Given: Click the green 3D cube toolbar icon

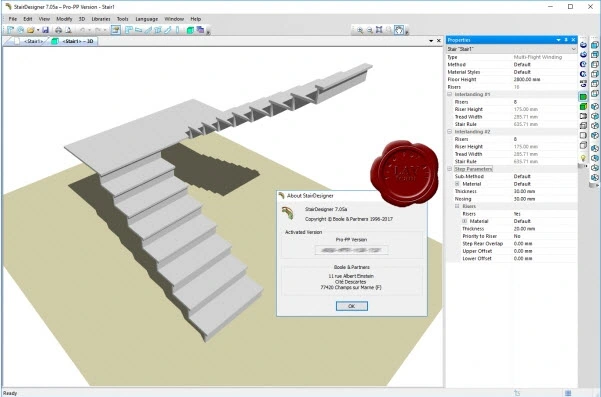Looking at the screenshot, I should pyautogui.click(x=190, y=30).
